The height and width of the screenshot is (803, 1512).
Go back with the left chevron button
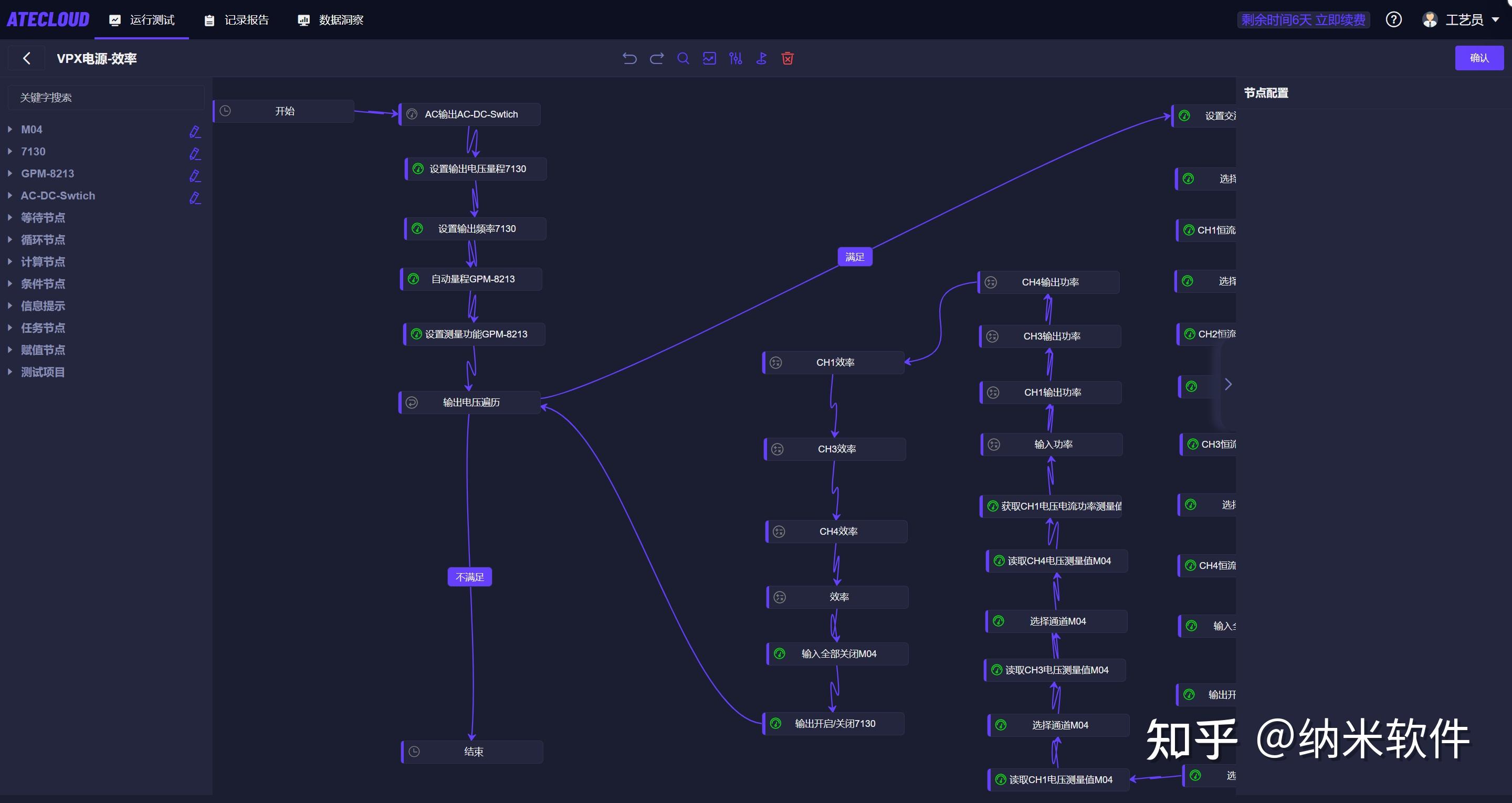[26, 58]
